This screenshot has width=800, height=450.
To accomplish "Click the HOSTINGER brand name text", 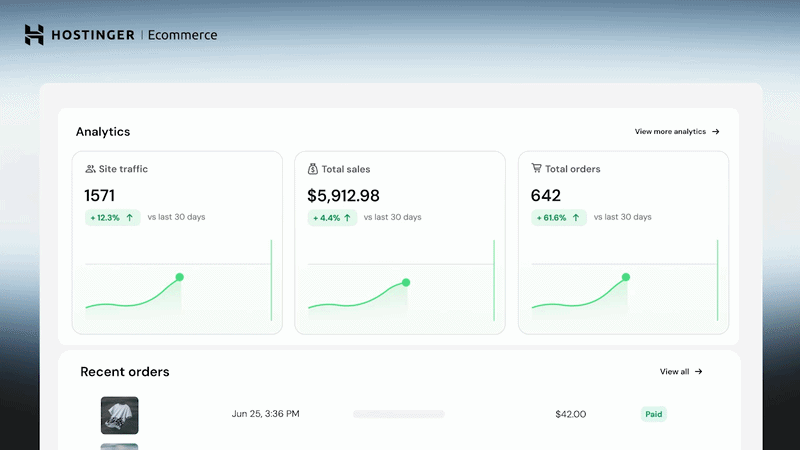I will pos(93,35).
